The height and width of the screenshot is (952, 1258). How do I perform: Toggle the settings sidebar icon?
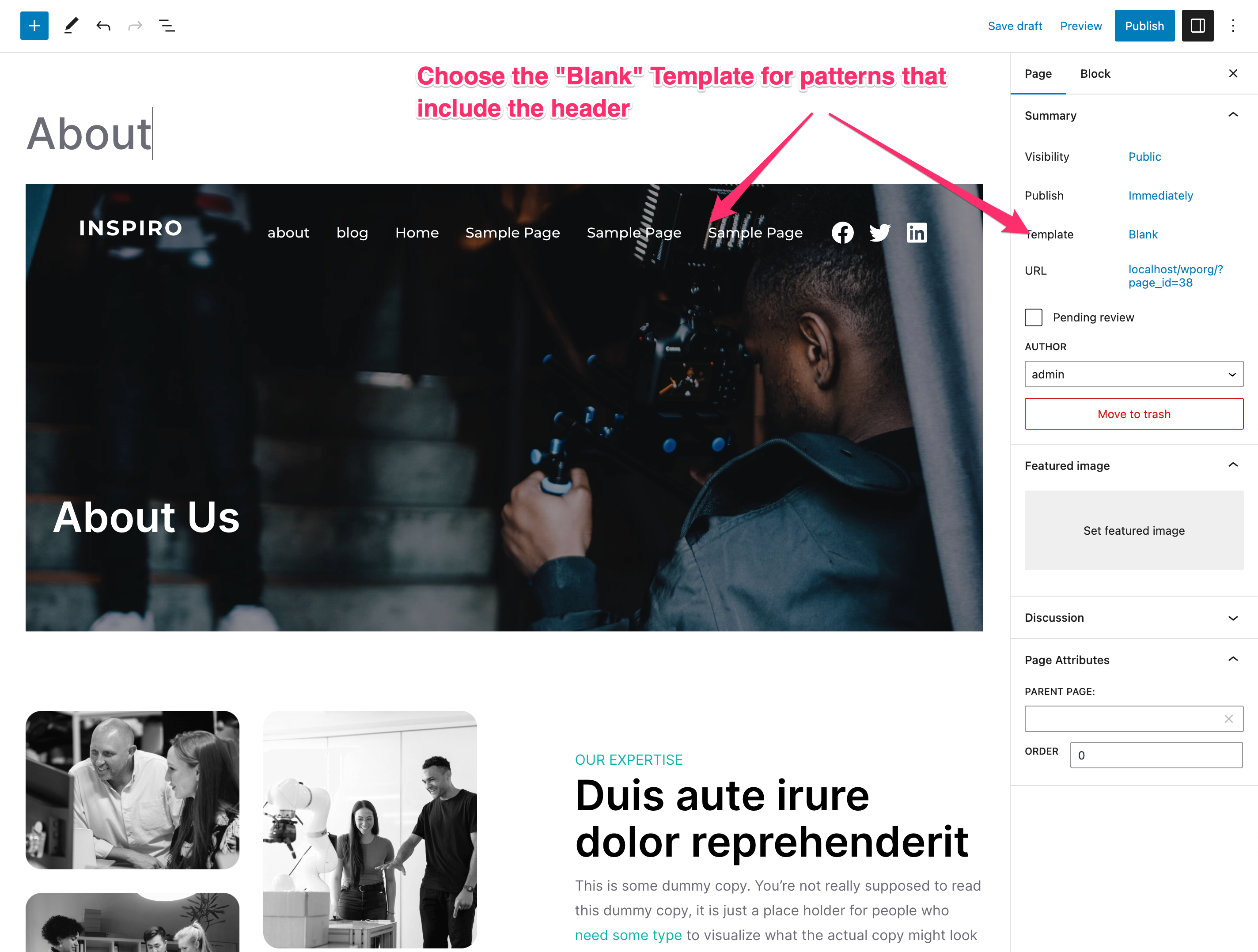[x=1197, y=26]
